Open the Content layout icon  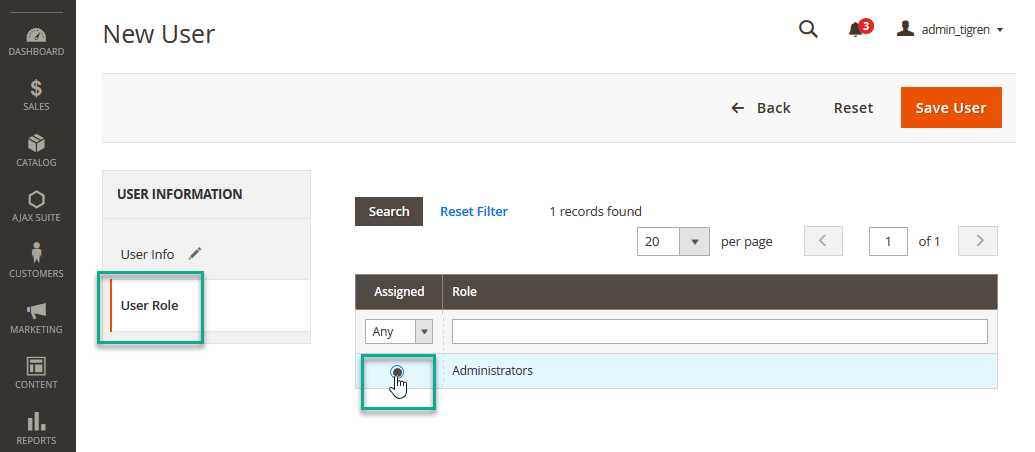tap(36, 367)
